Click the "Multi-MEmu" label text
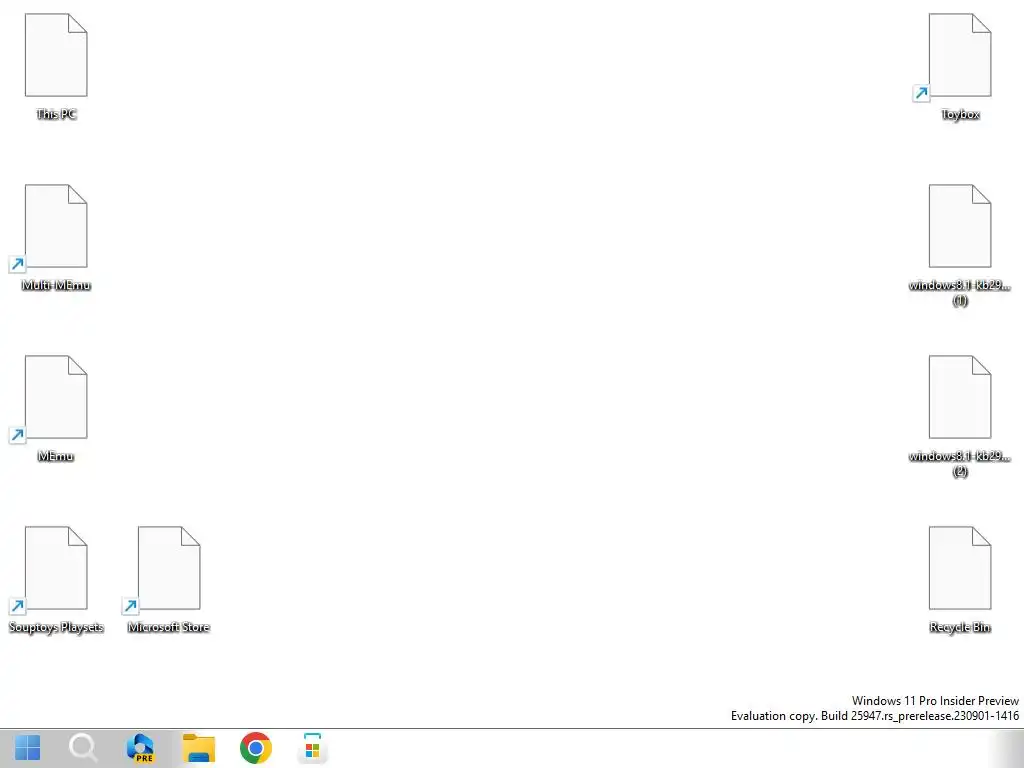Image resolution: width=1024 pixels, height=768 pixels. click(x=56, y=285)
